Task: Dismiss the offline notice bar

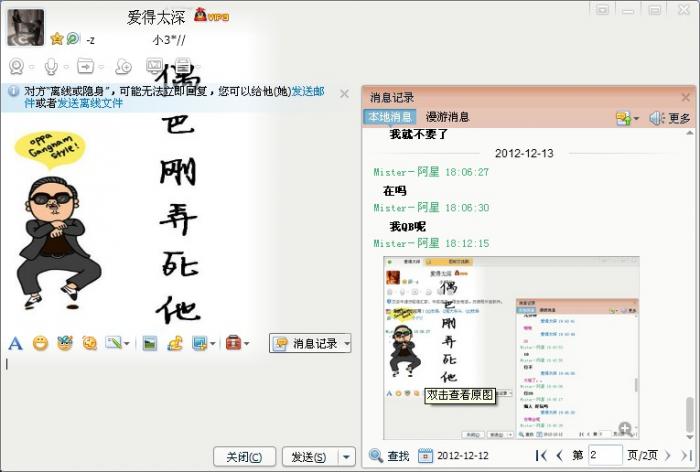Action: [x=344, y=94]
